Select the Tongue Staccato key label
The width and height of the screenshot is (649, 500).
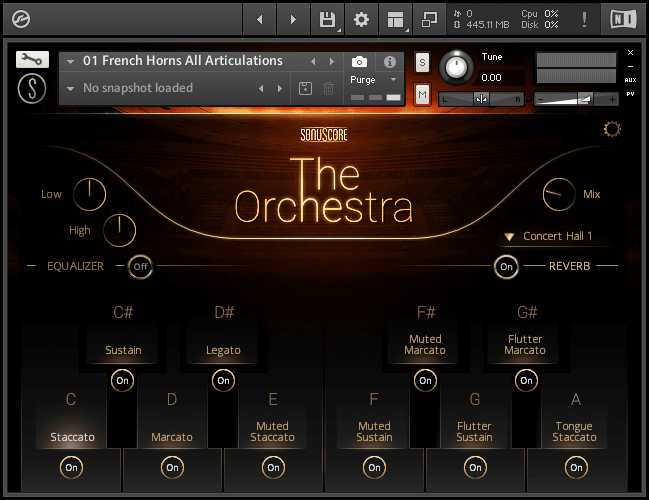[574, 432]
